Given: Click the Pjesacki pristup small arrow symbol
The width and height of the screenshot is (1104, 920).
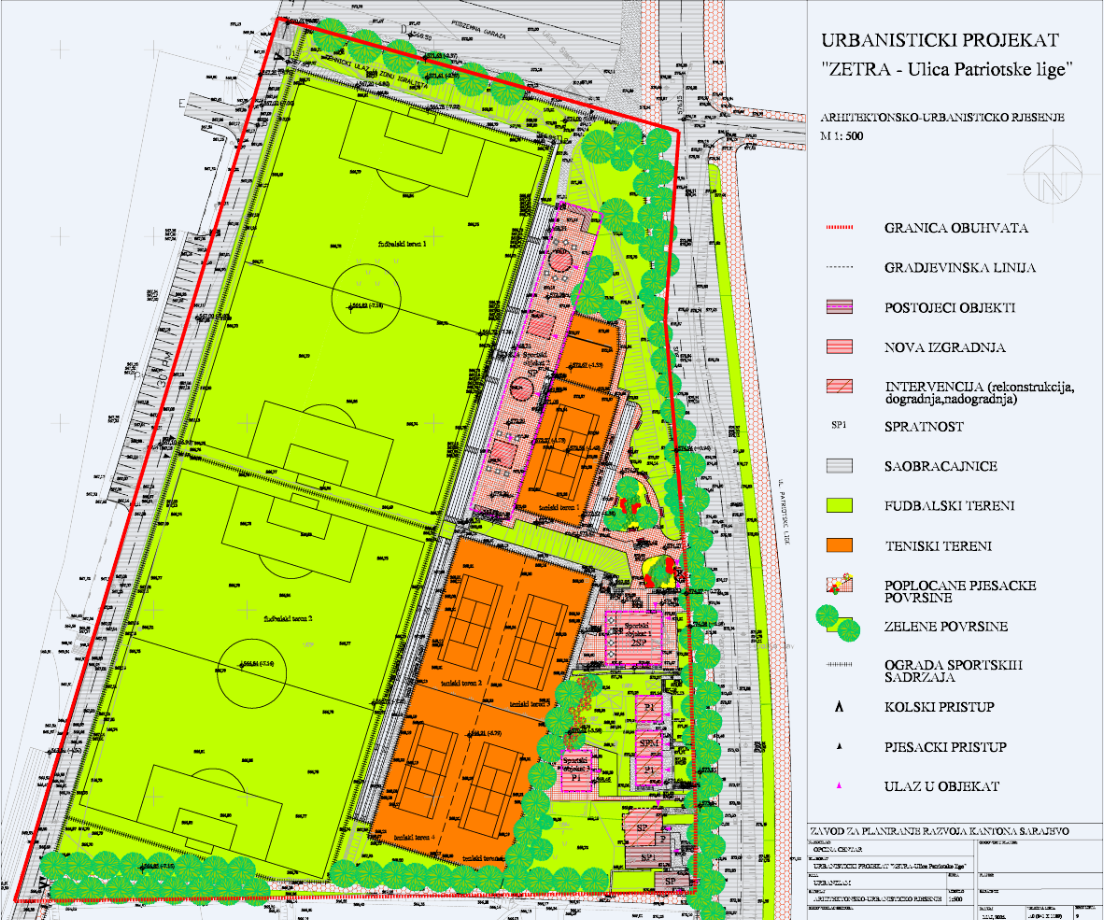Looking at the screenshot, I should click(839, 747).
